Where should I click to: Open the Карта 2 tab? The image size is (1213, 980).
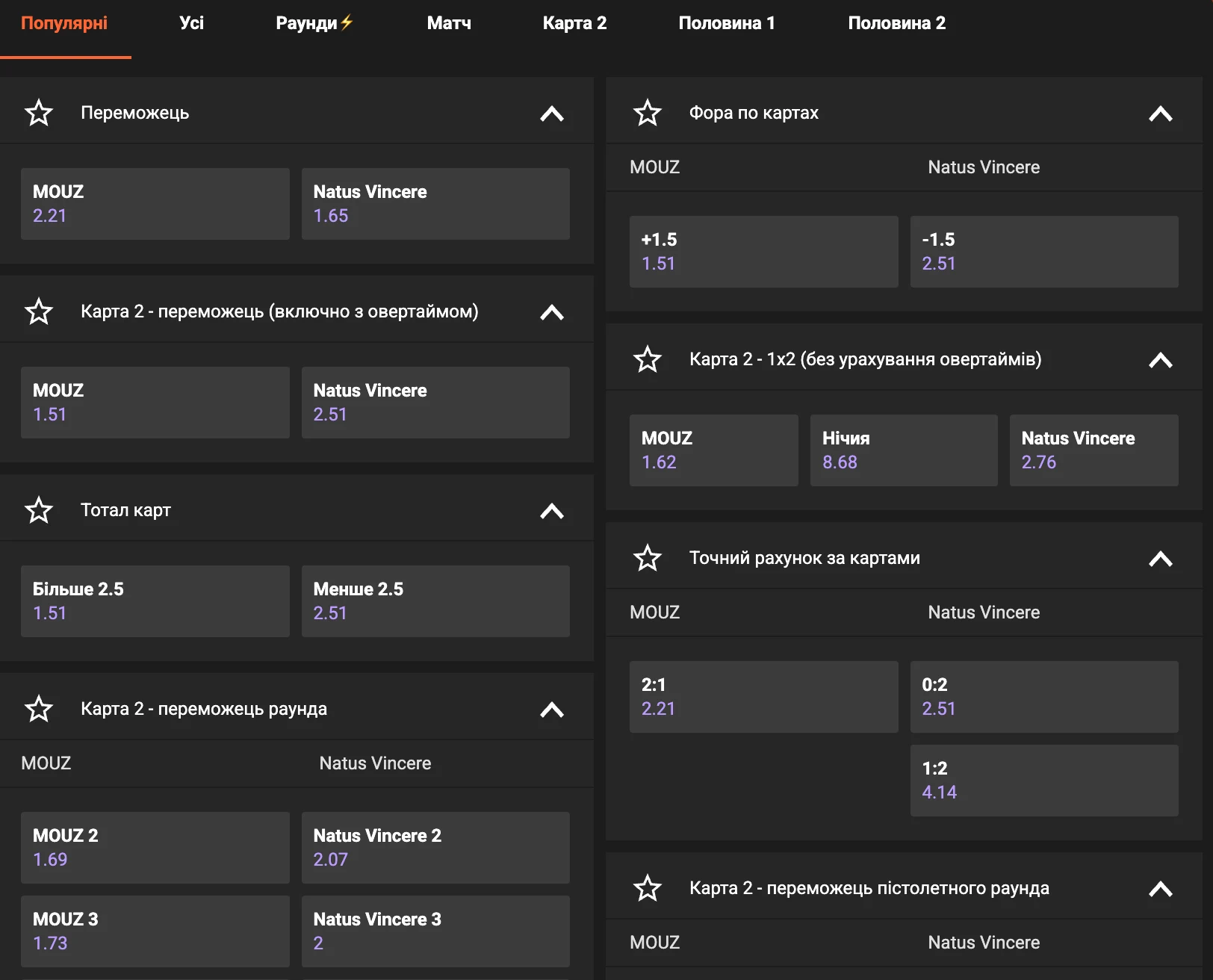[x=574, y=23]
